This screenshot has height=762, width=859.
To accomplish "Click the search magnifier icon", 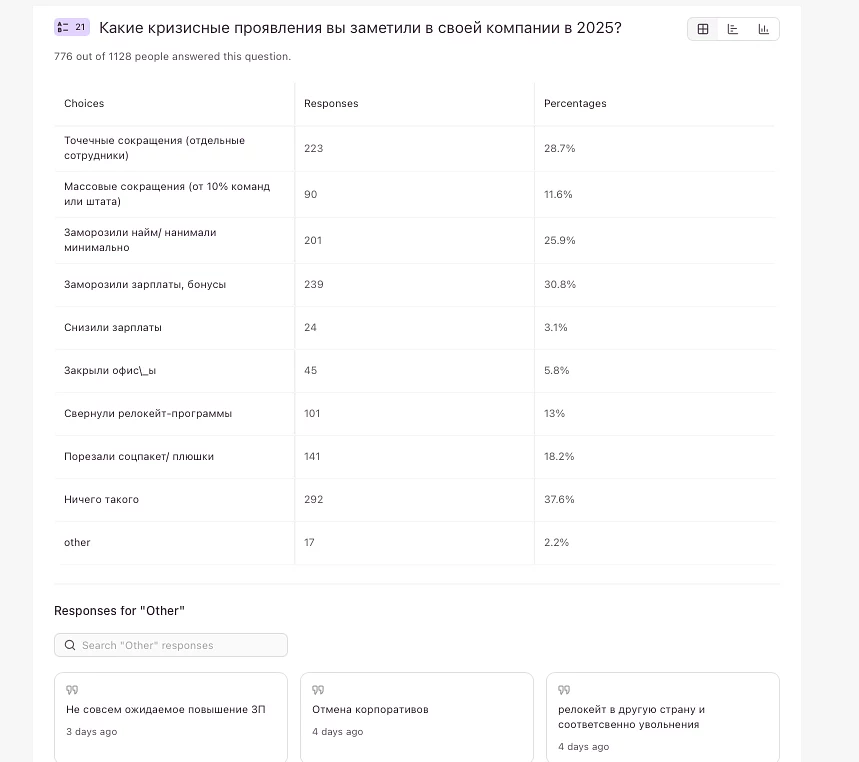I will pos(70,645).
